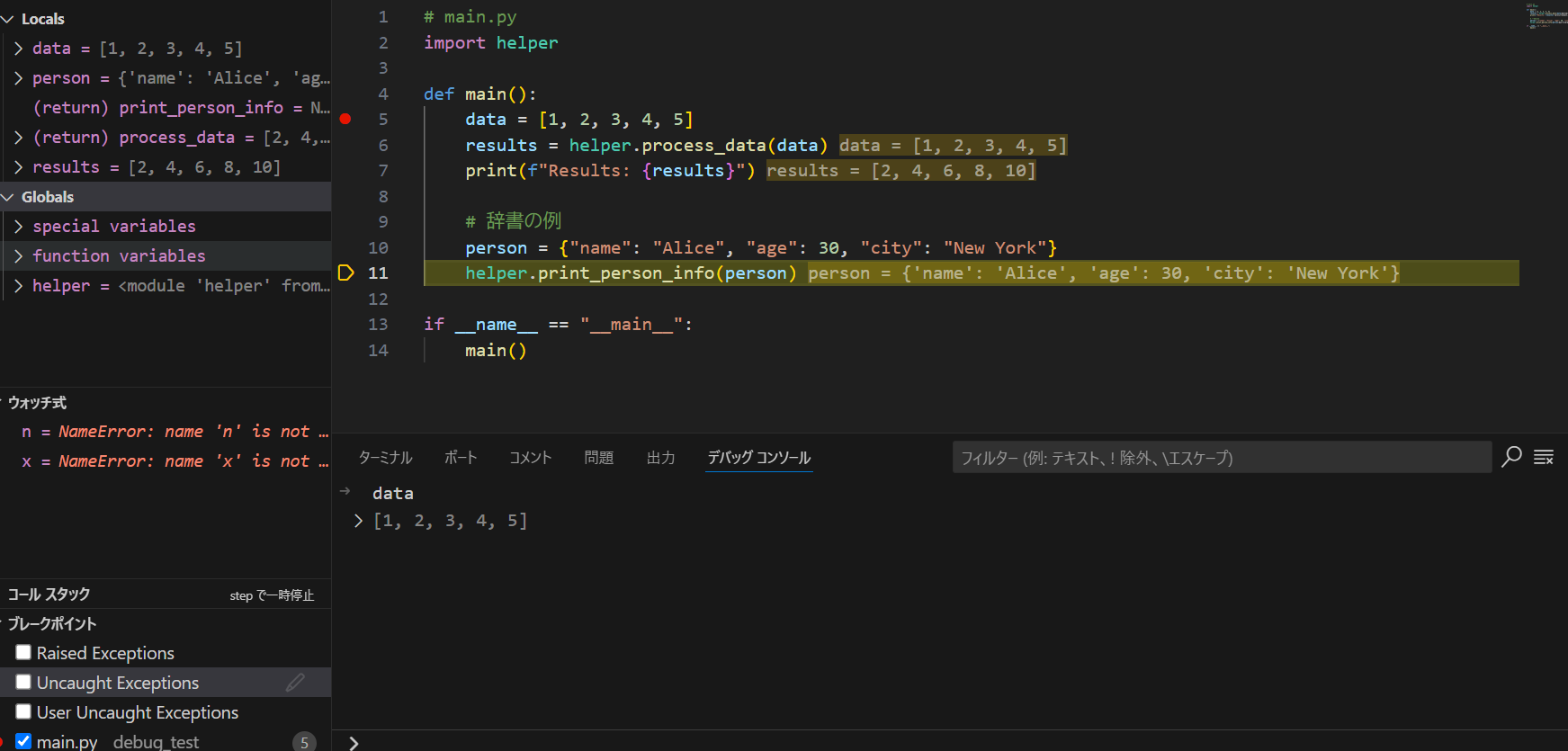
Task: Expand the [1, 2, 3, 4, 5] console output
Action: [x=358, y=521]
